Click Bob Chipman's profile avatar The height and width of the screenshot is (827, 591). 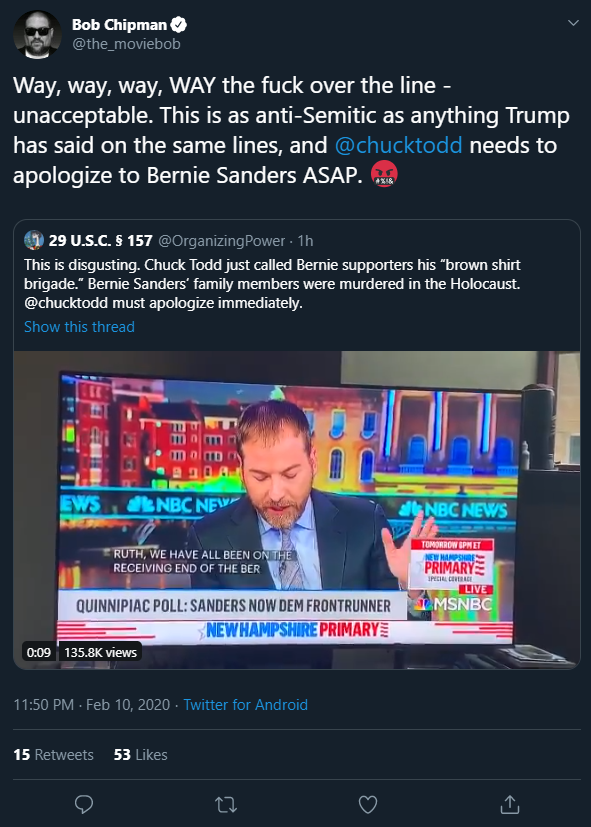click(x=37, y=34)
